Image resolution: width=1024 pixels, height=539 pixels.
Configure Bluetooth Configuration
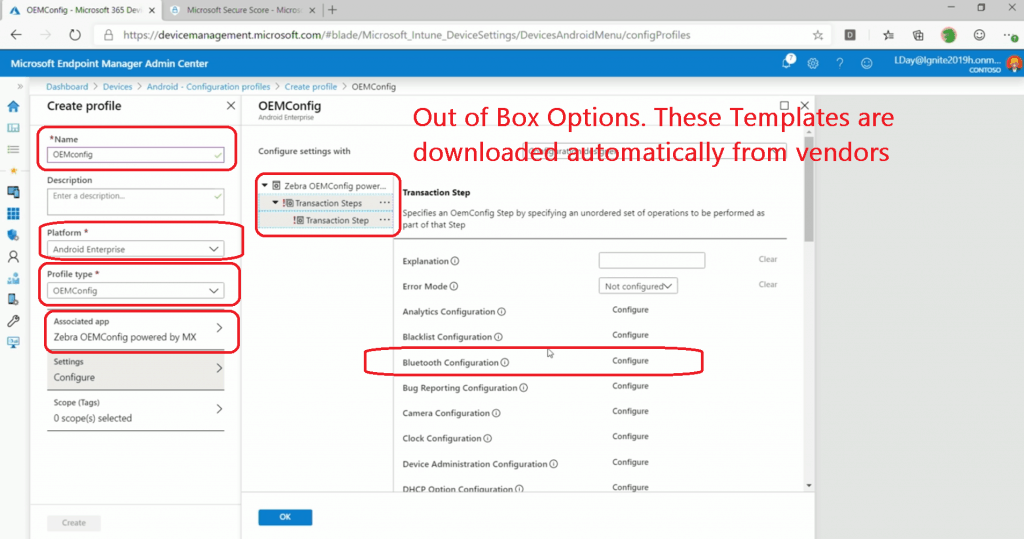click(x=630, y=361)
